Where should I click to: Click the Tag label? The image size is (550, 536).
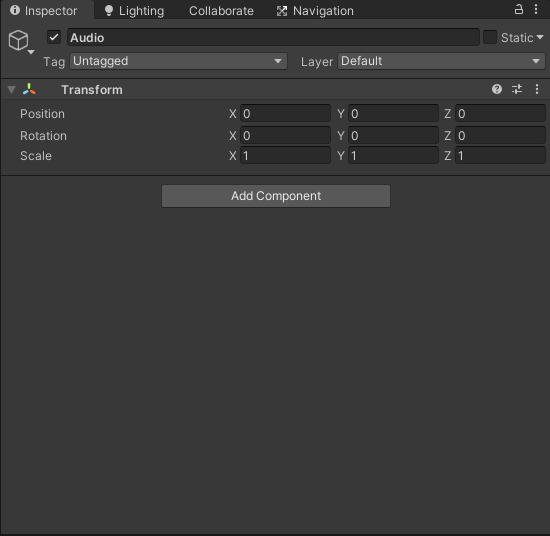54,62
